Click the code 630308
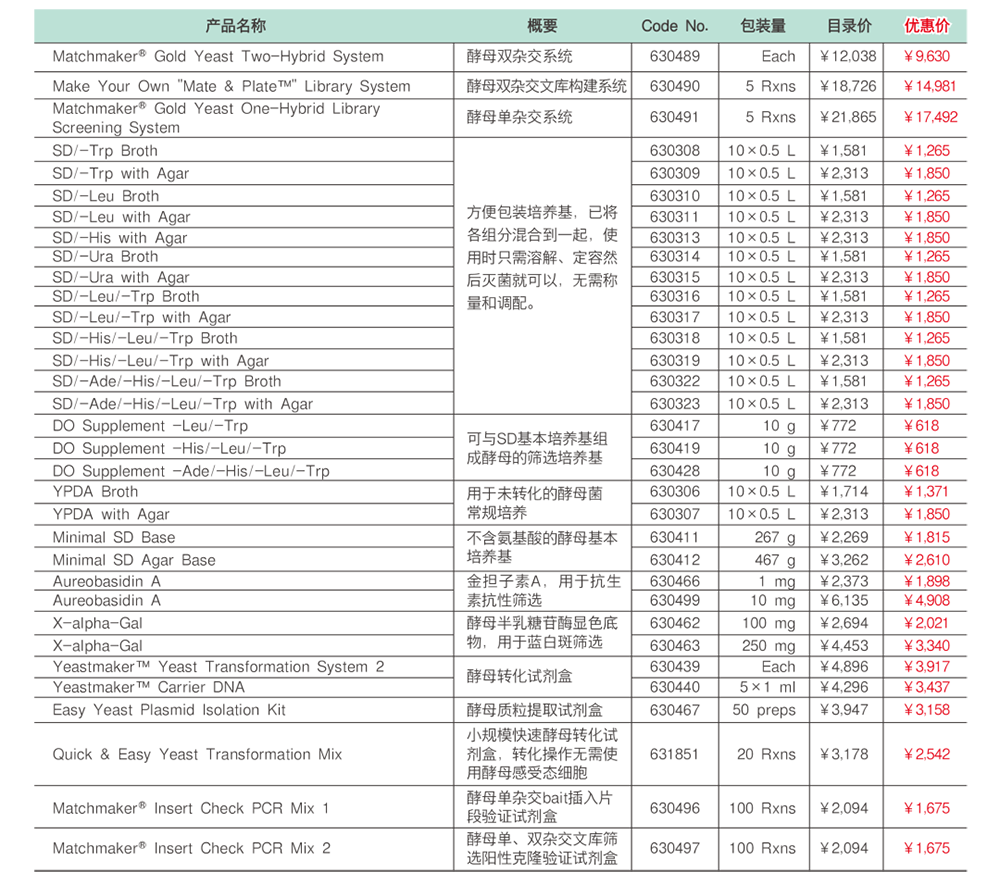Image resolution: width=1000 pixels, height=885 pixels. pos(675,151)
